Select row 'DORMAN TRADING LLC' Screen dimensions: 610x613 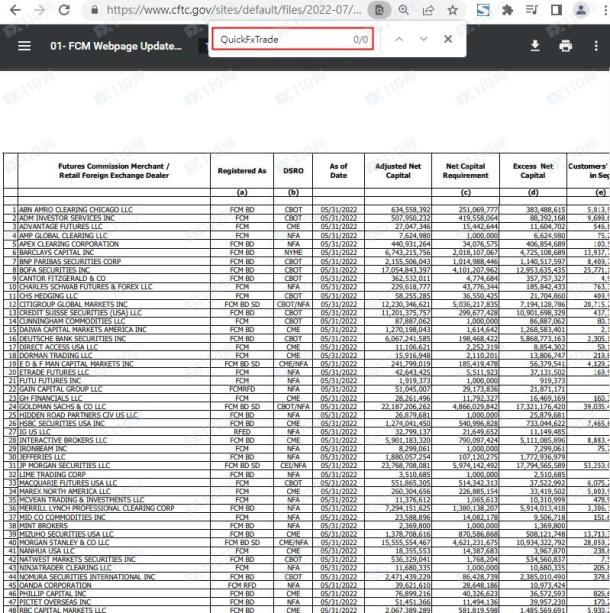(x=307, y=355)
